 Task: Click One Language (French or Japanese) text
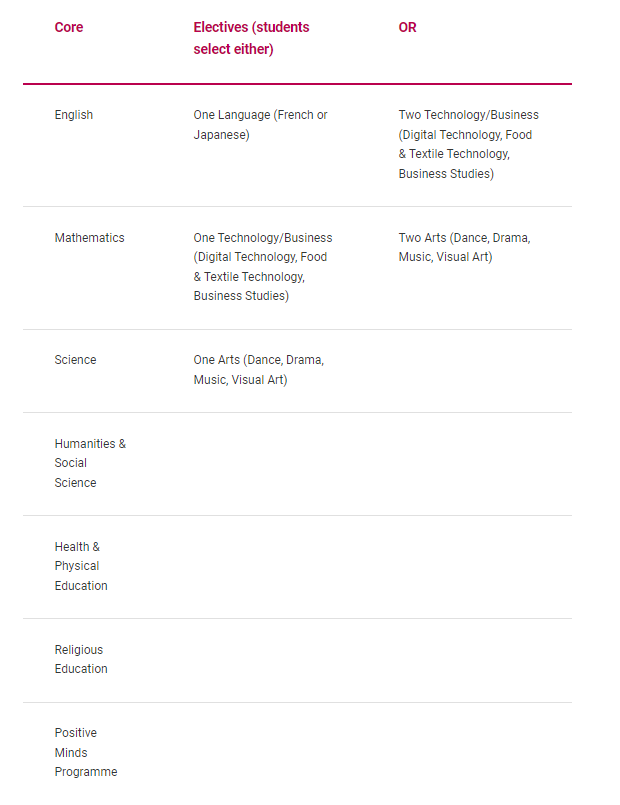260,125
